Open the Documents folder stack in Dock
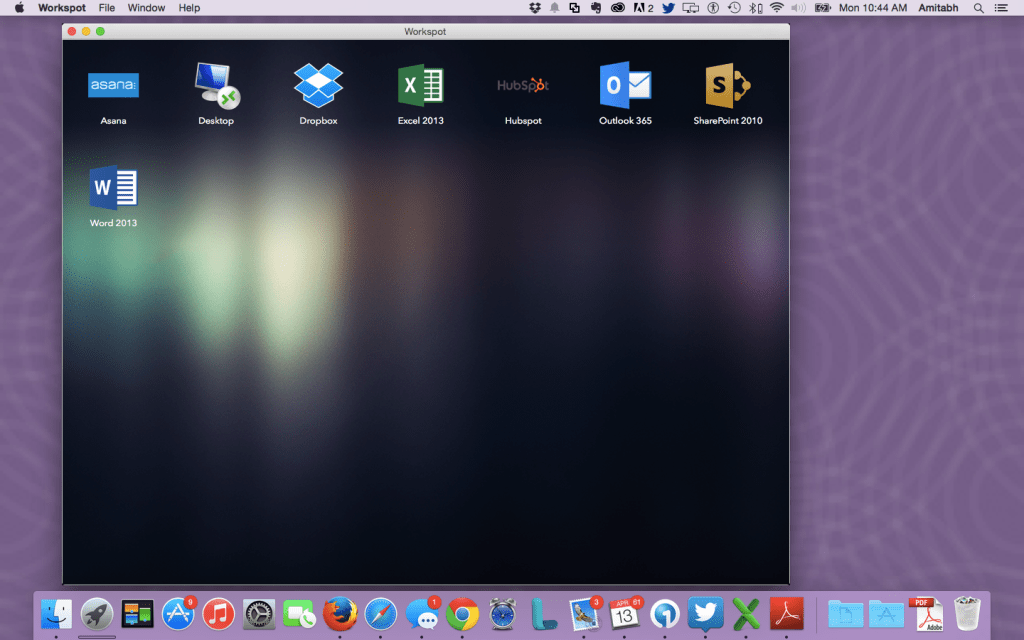Screen dimensions: 1024x640 coord(846,614)
